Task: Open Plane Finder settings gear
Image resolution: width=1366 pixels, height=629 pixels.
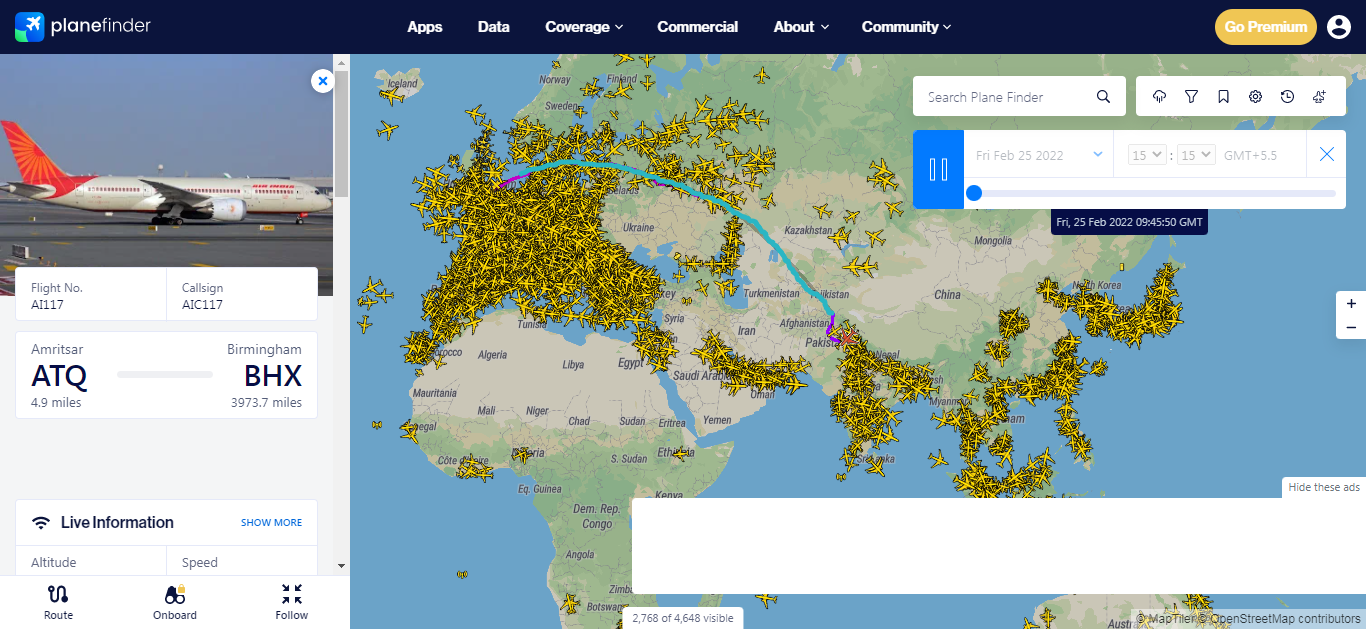Action: pyautogui.click(x=1255, y=96)
